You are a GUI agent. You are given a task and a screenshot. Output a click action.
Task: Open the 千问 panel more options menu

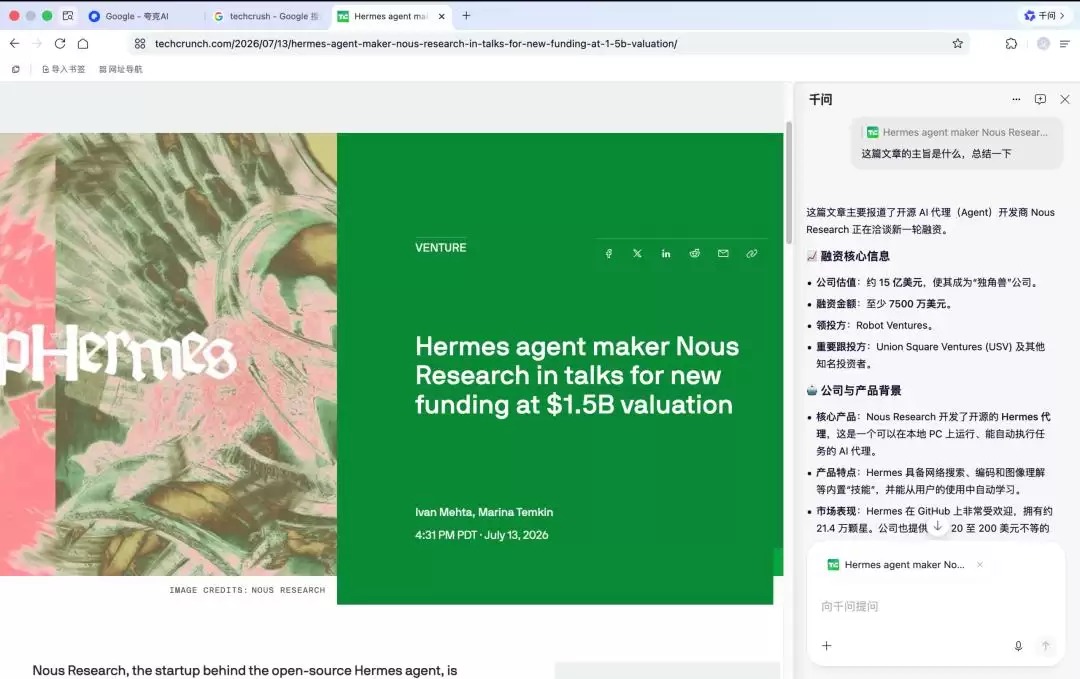coord(1016,99)
